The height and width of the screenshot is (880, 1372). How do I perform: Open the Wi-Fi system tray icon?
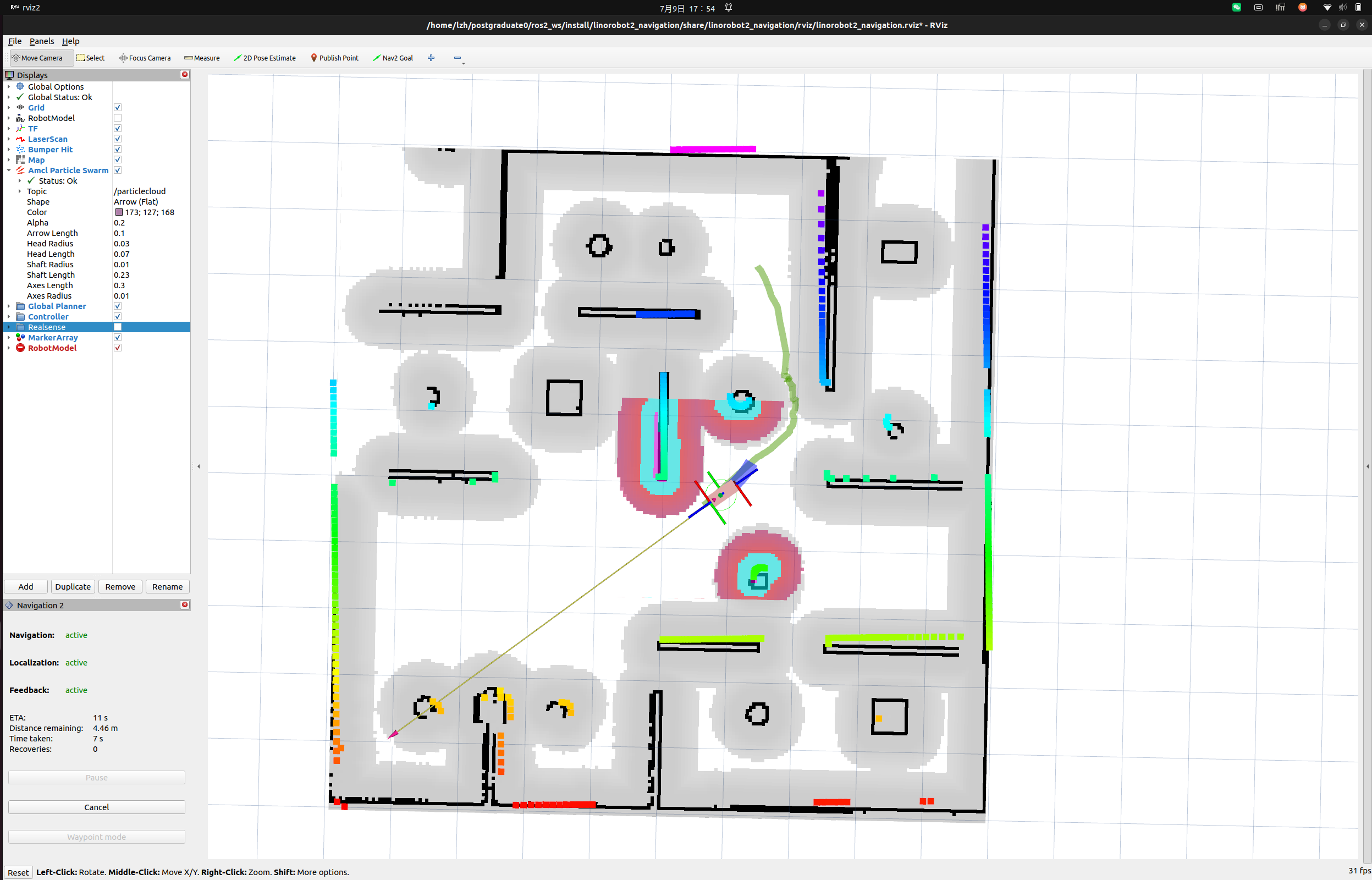point(1327,8)
